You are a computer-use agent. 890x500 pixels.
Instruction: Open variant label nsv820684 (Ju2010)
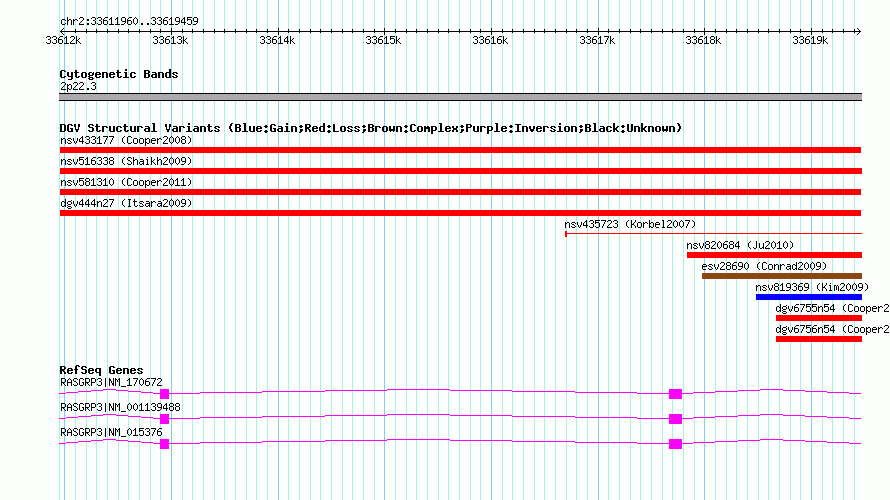pyautogui.click(x=740, y=245)
